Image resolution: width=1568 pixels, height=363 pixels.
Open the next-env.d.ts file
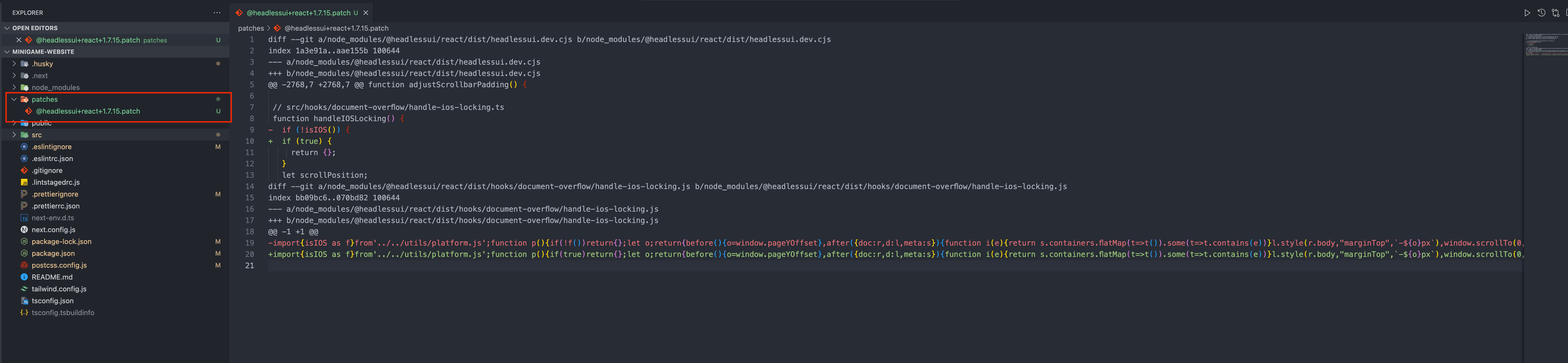[53, 218]
